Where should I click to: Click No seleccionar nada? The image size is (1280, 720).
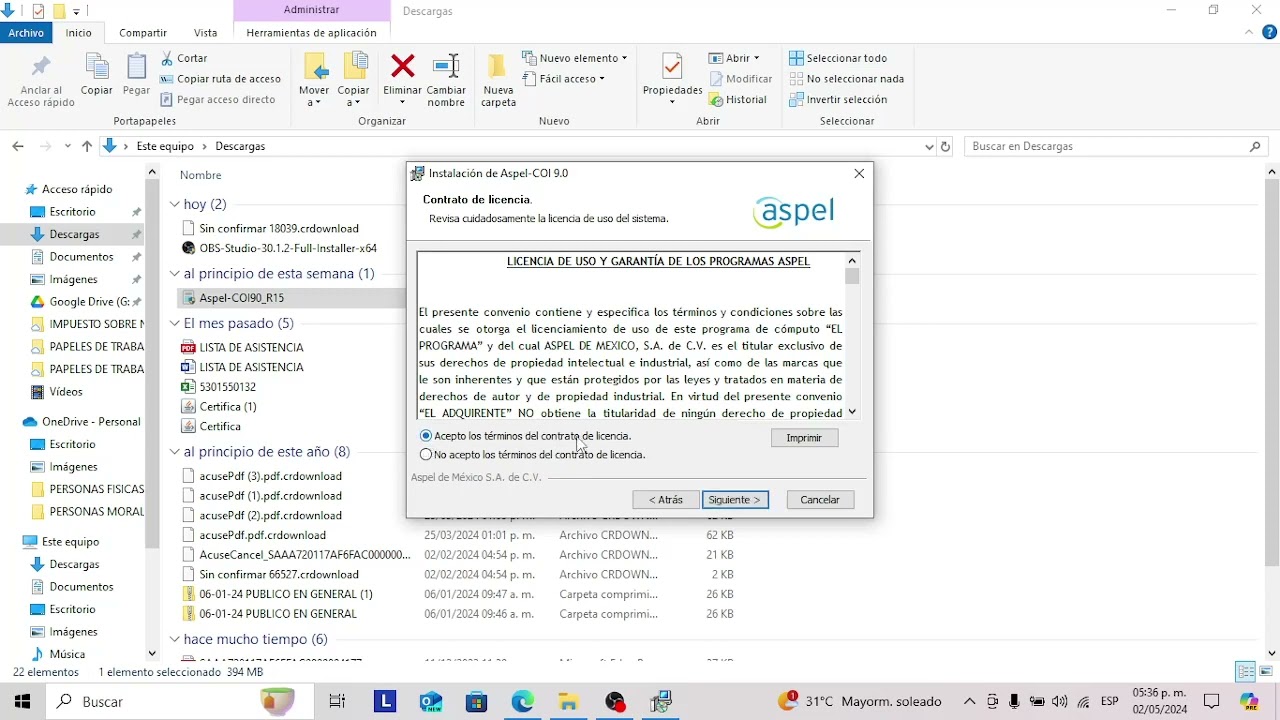[846, 79]
